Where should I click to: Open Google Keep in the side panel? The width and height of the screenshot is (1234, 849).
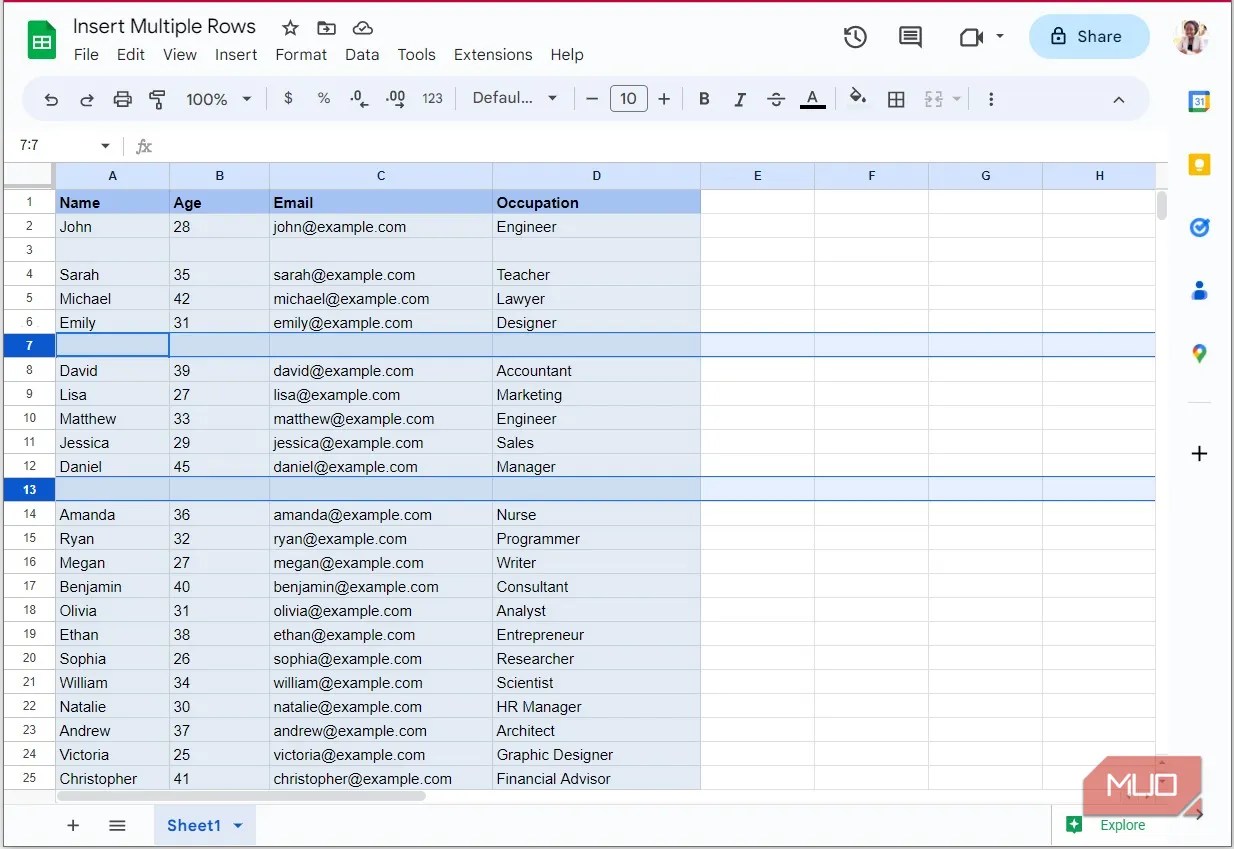(1199, 164)
